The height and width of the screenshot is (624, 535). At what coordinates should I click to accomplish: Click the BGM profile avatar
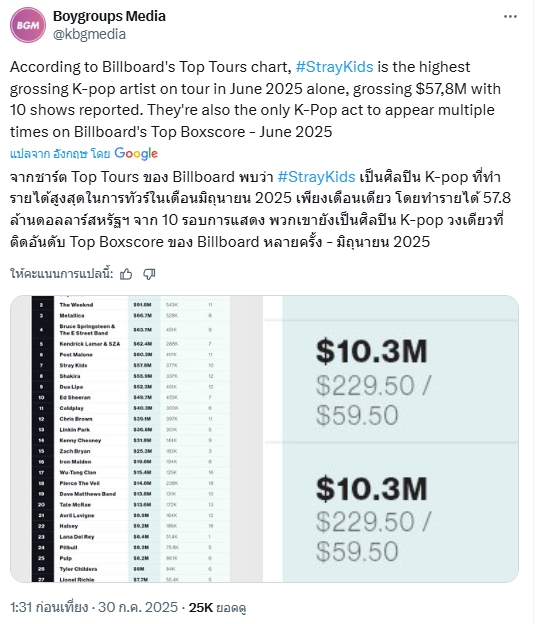[x=28, y=25]
